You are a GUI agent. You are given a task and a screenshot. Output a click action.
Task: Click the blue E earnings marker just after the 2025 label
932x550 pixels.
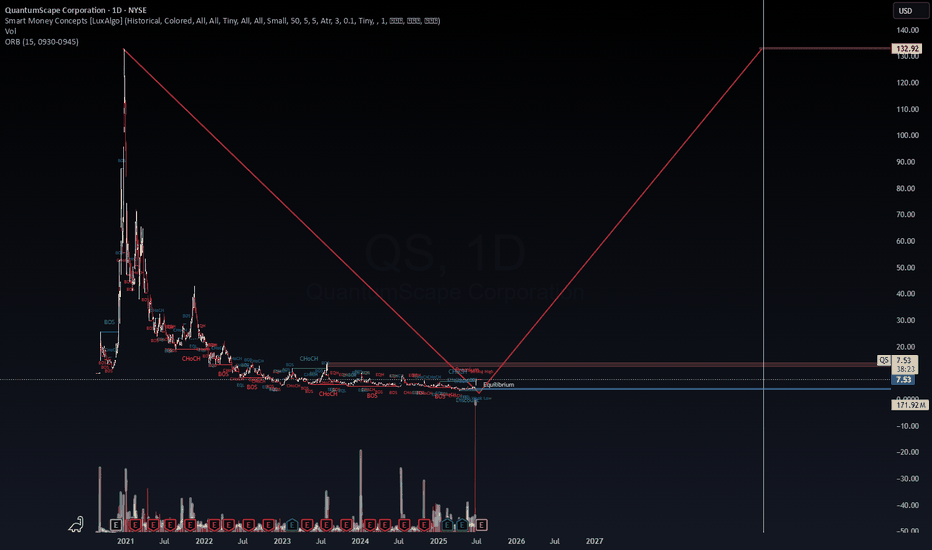(x=447, y=524)
